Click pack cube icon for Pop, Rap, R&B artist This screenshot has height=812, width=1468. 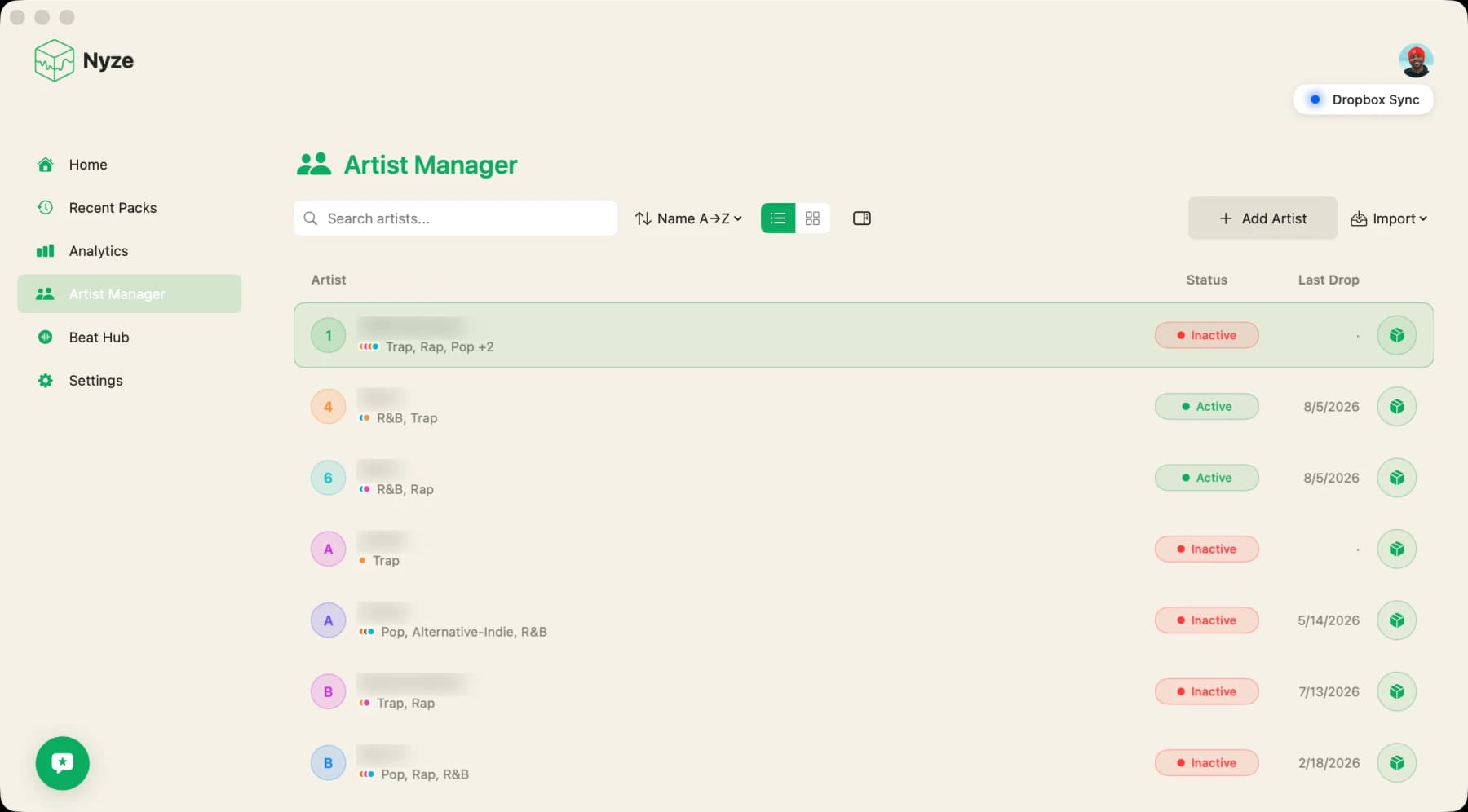point(1397,763)
